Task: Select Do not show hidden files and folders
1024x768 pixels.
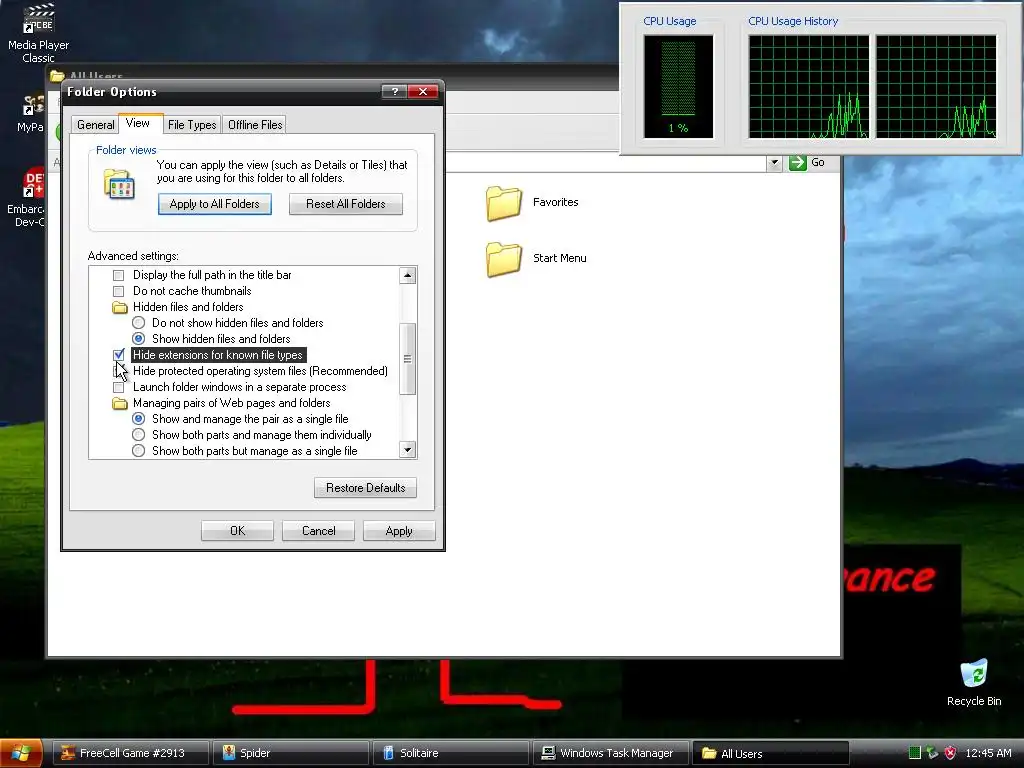Action: (x=138, y=323)
